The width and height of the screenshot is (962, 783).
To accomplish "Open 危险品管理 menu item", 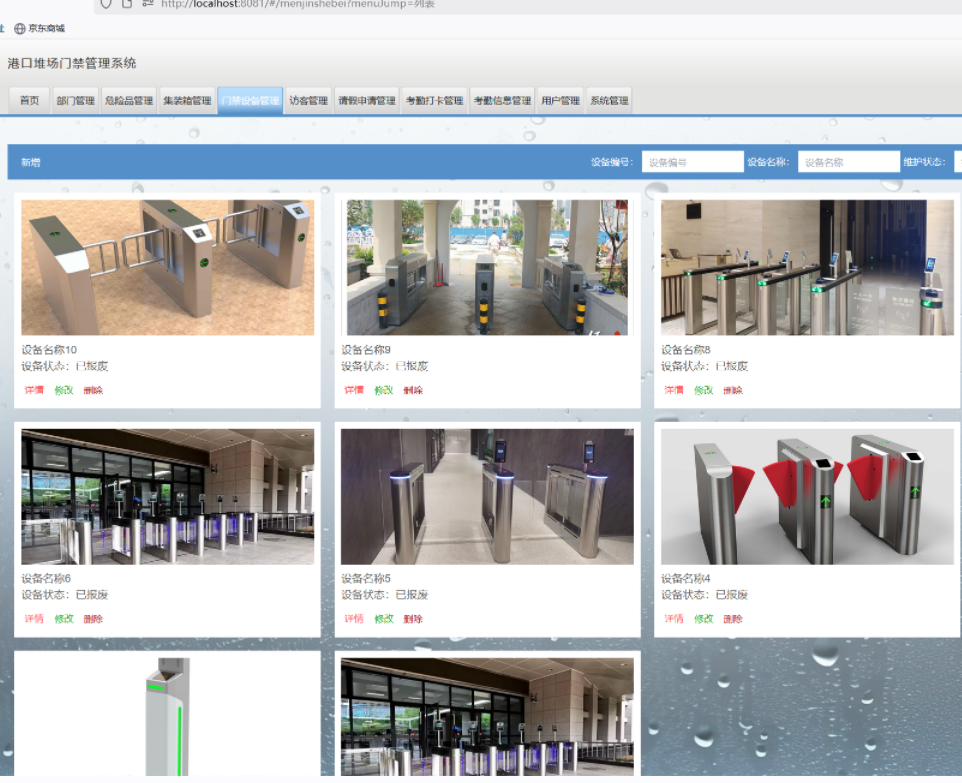I will [129, 101].
